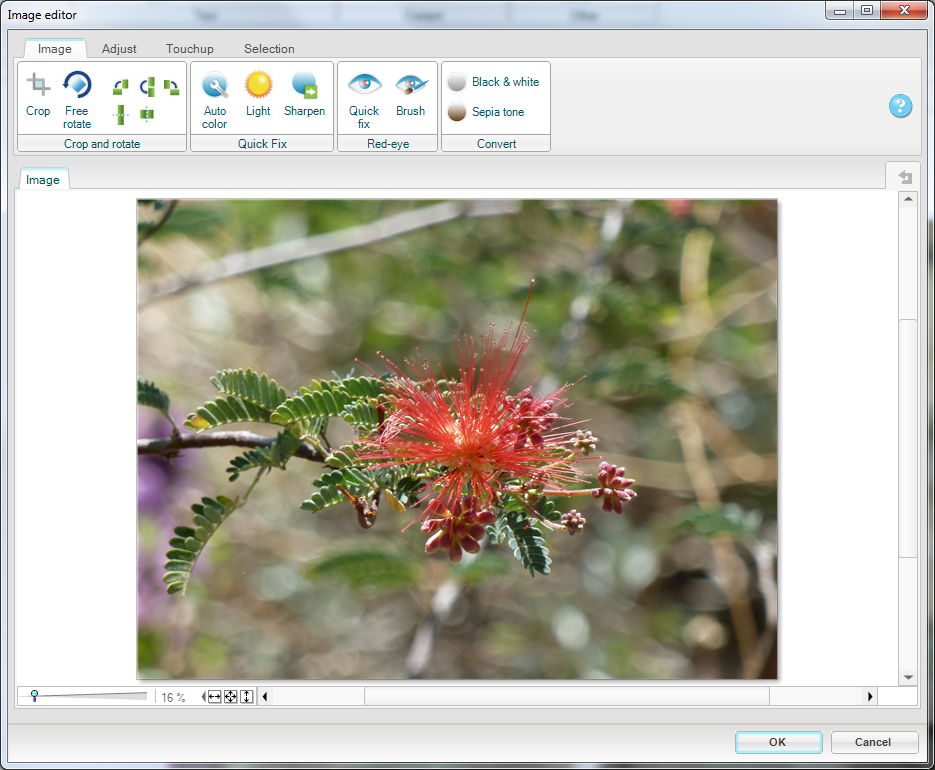Image resolution: width=935 pixels, height=770 pixels.
Task: Apply the Sharpen quick fix
Action: point(304,94)
